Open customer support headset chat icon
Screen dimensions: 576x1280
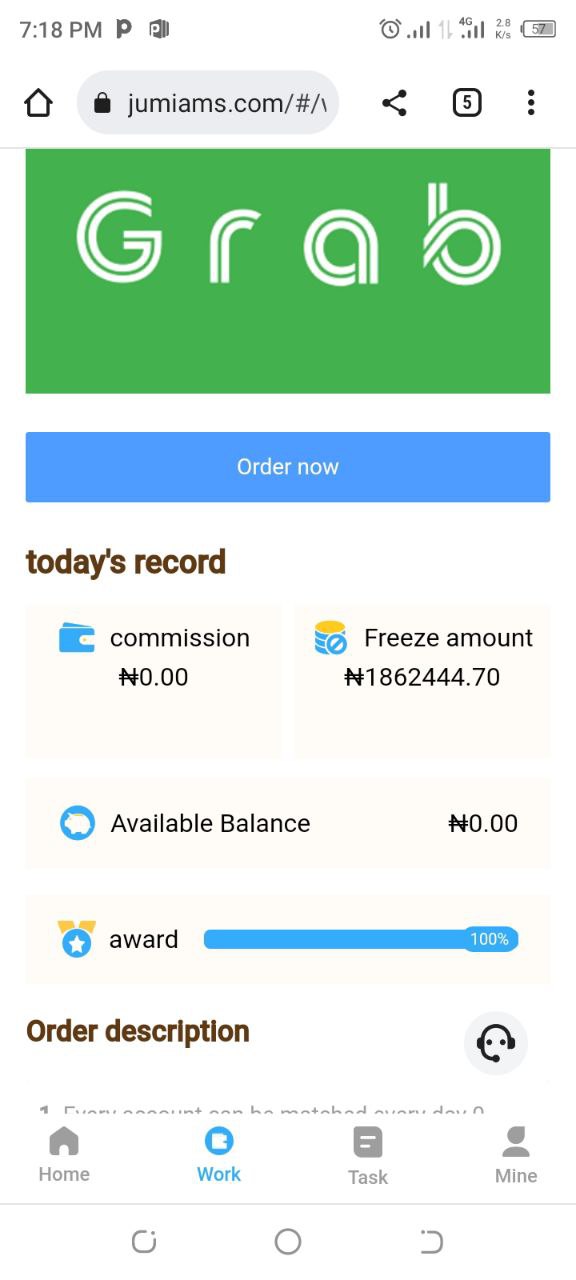click(x=496, y=1043)
